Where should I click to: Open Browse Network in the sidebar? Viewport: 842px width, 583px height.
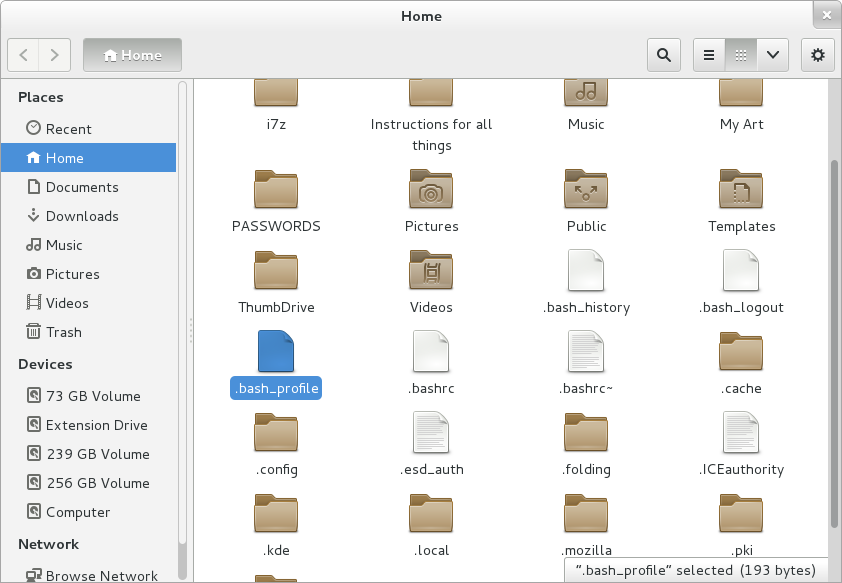89,574
